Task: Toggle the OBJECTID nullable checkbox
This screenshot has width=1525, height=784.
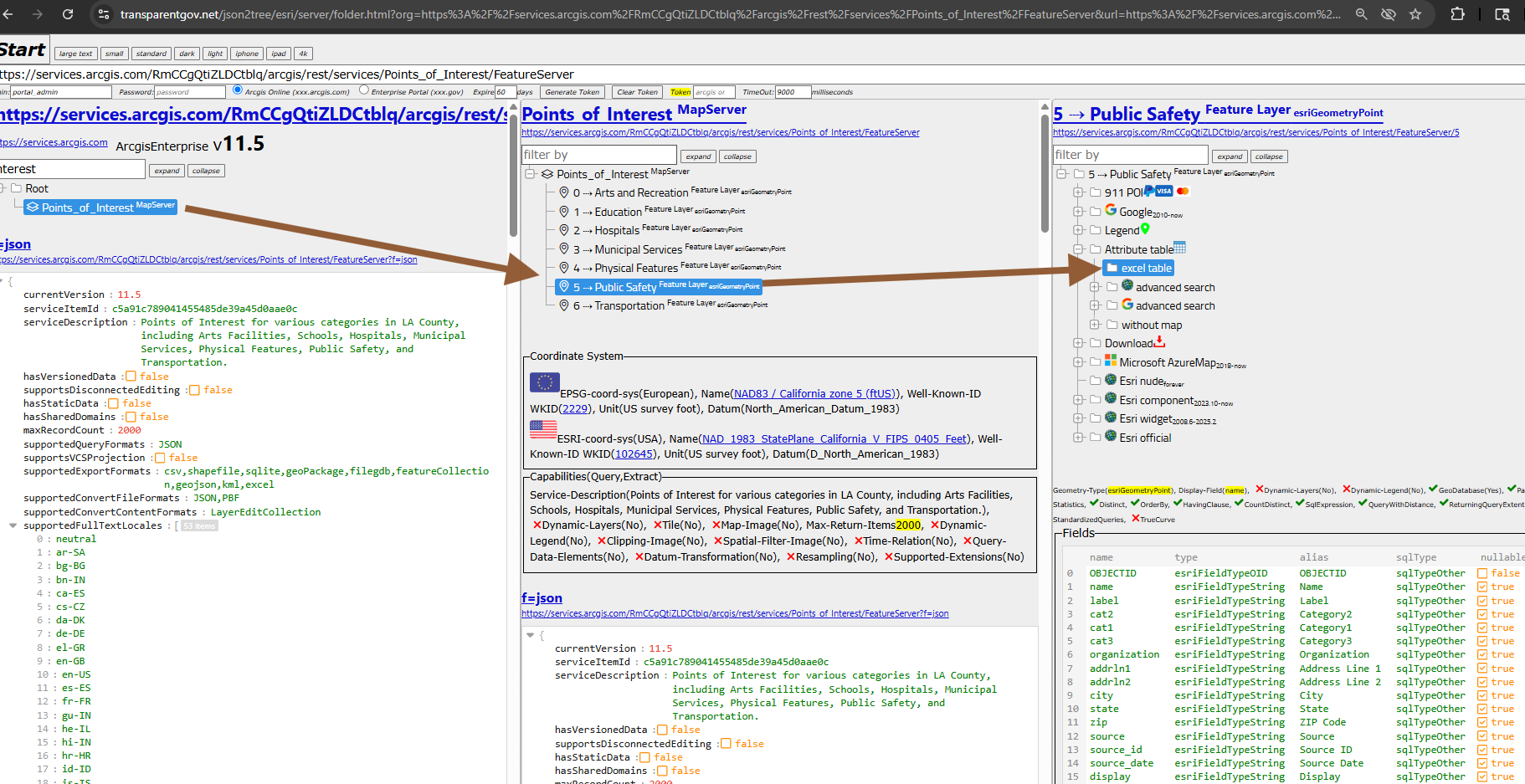Action: tap(1482, 574)
